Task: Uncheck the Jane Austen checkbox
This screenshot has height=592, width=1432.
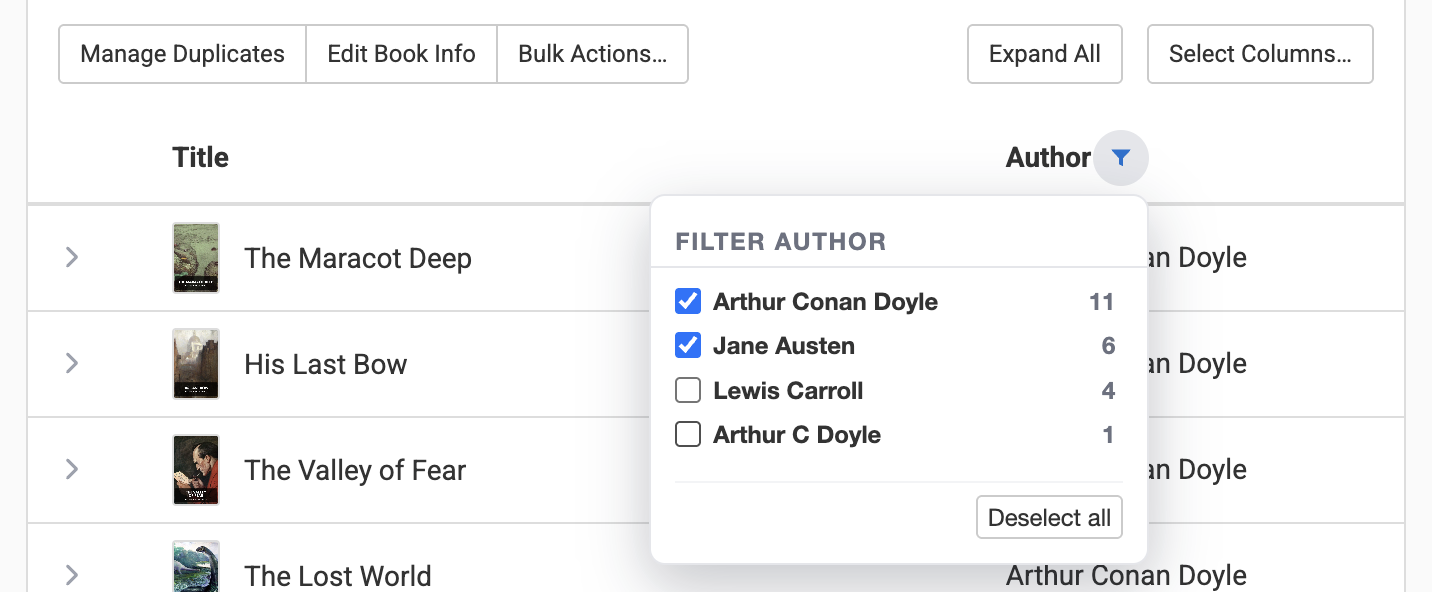Action: click(688, 346)
